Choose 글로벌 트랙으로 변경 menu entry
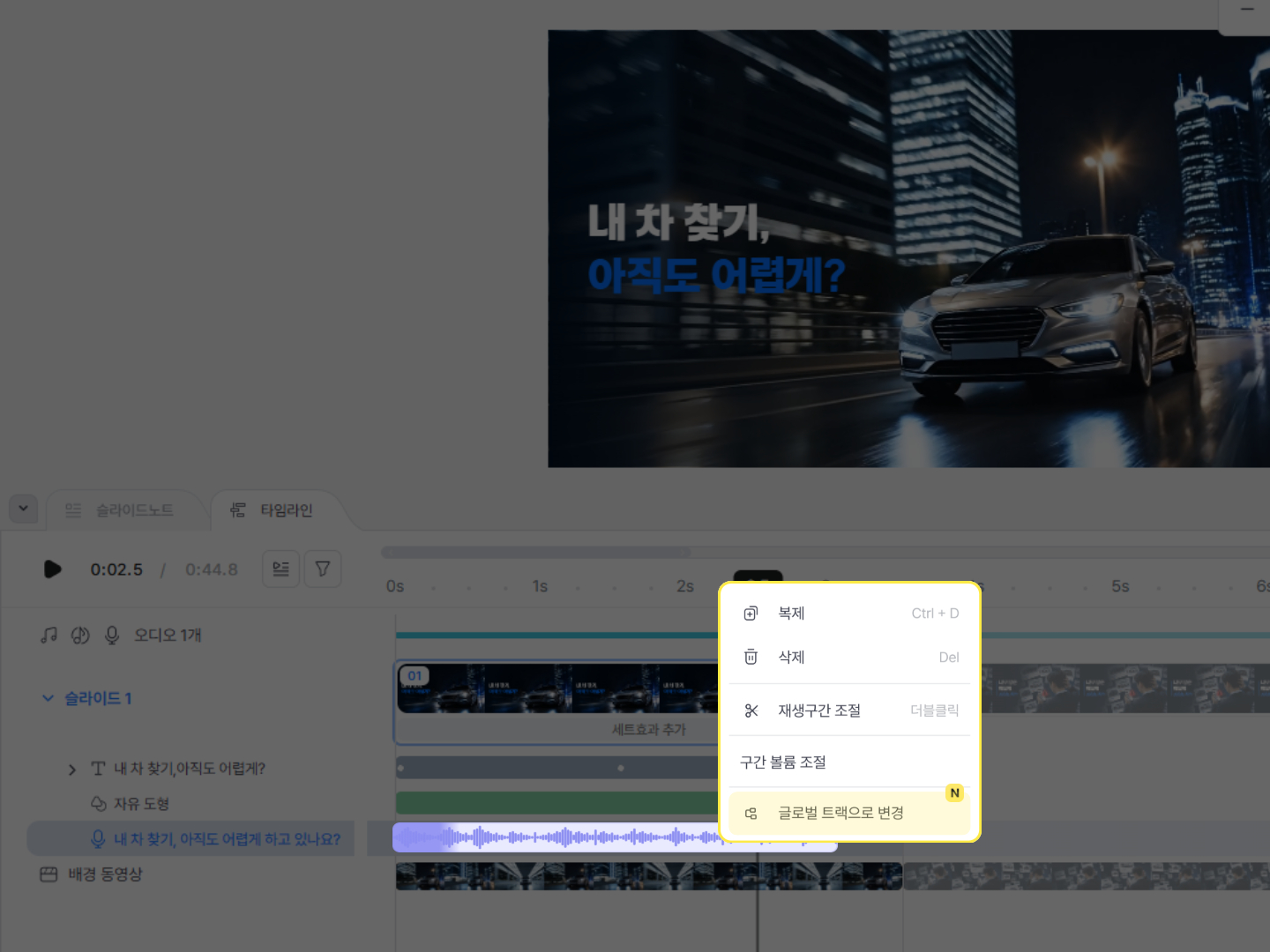Image resolution: width=1270 pixels, height=952 pixels. pos(849,814)
